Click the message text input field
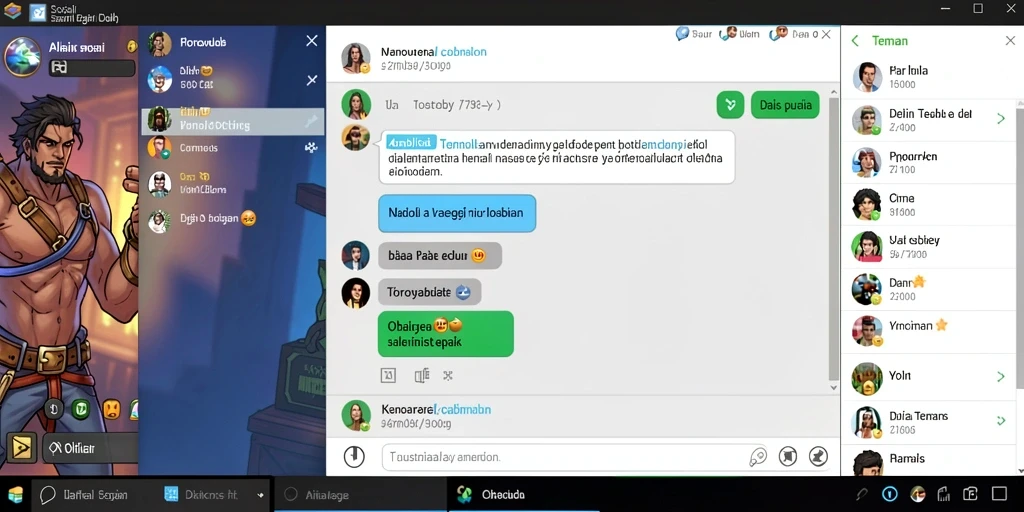The width and height of the screenshot is (1024, 512). (x=565, y=456)
